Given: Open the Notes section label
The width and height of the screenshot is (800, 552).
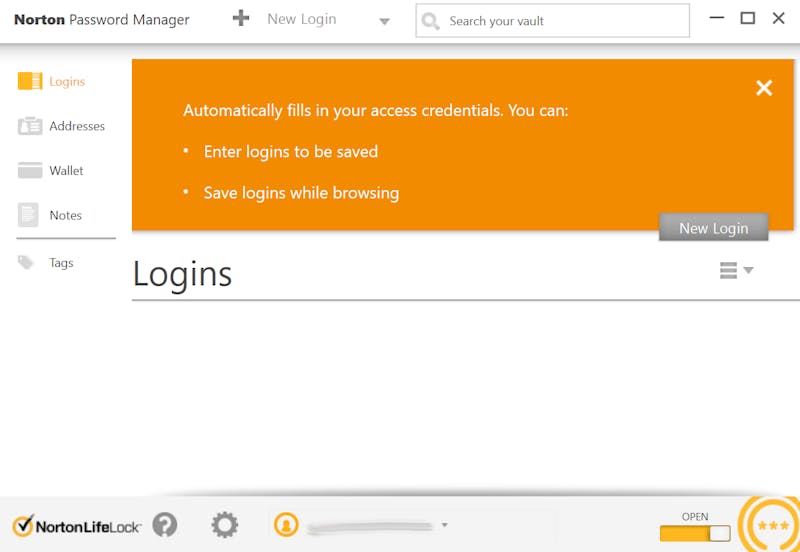Looking at the screenshot, I should 65,215.
